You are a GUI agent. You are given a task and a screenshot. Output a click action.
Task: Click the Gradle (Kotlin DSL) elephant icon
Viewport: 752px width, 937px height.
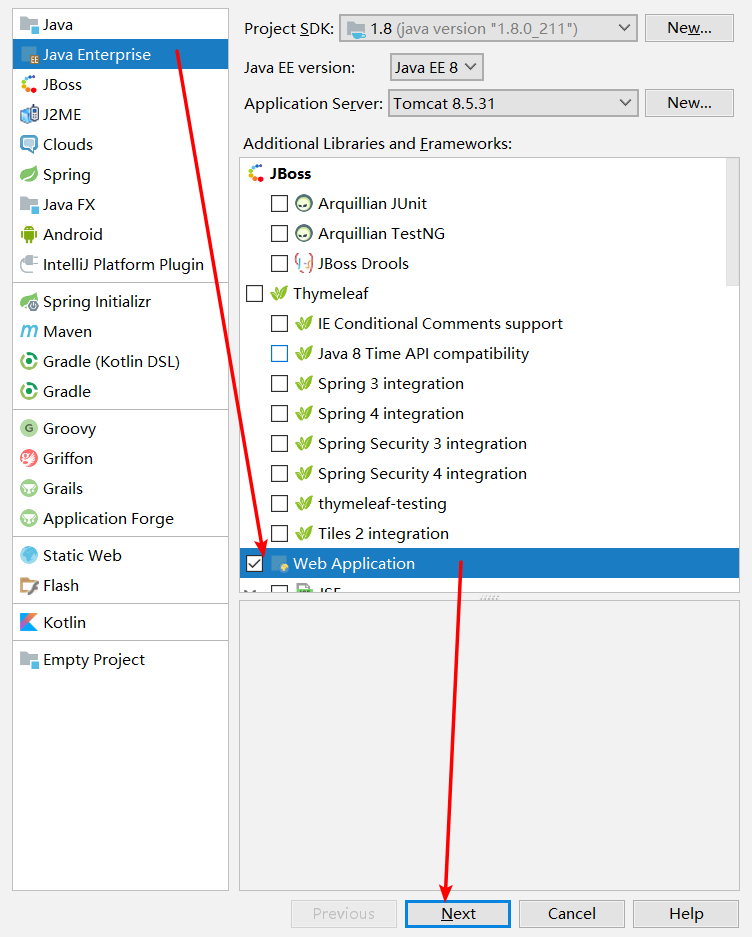tap(28, 362)
